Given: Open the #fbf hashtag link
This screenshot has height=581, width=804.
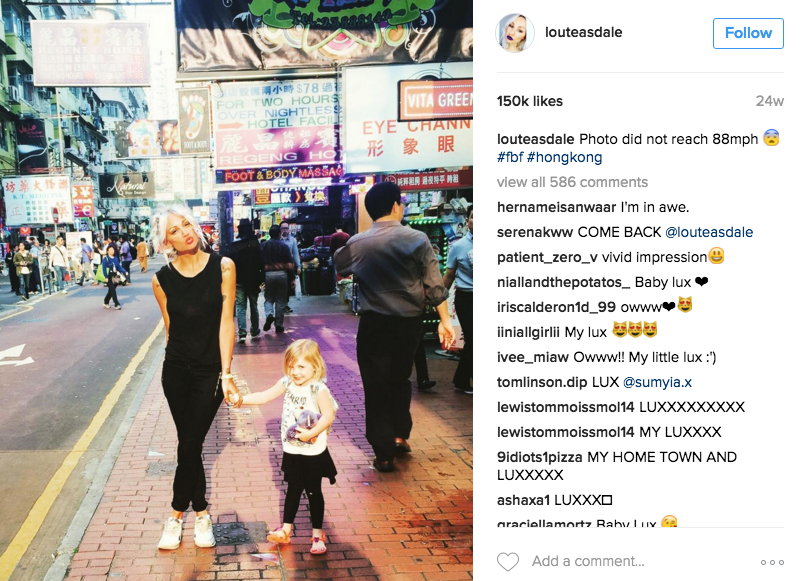Looking at the screenshot, I should click(x=510, y=157).
